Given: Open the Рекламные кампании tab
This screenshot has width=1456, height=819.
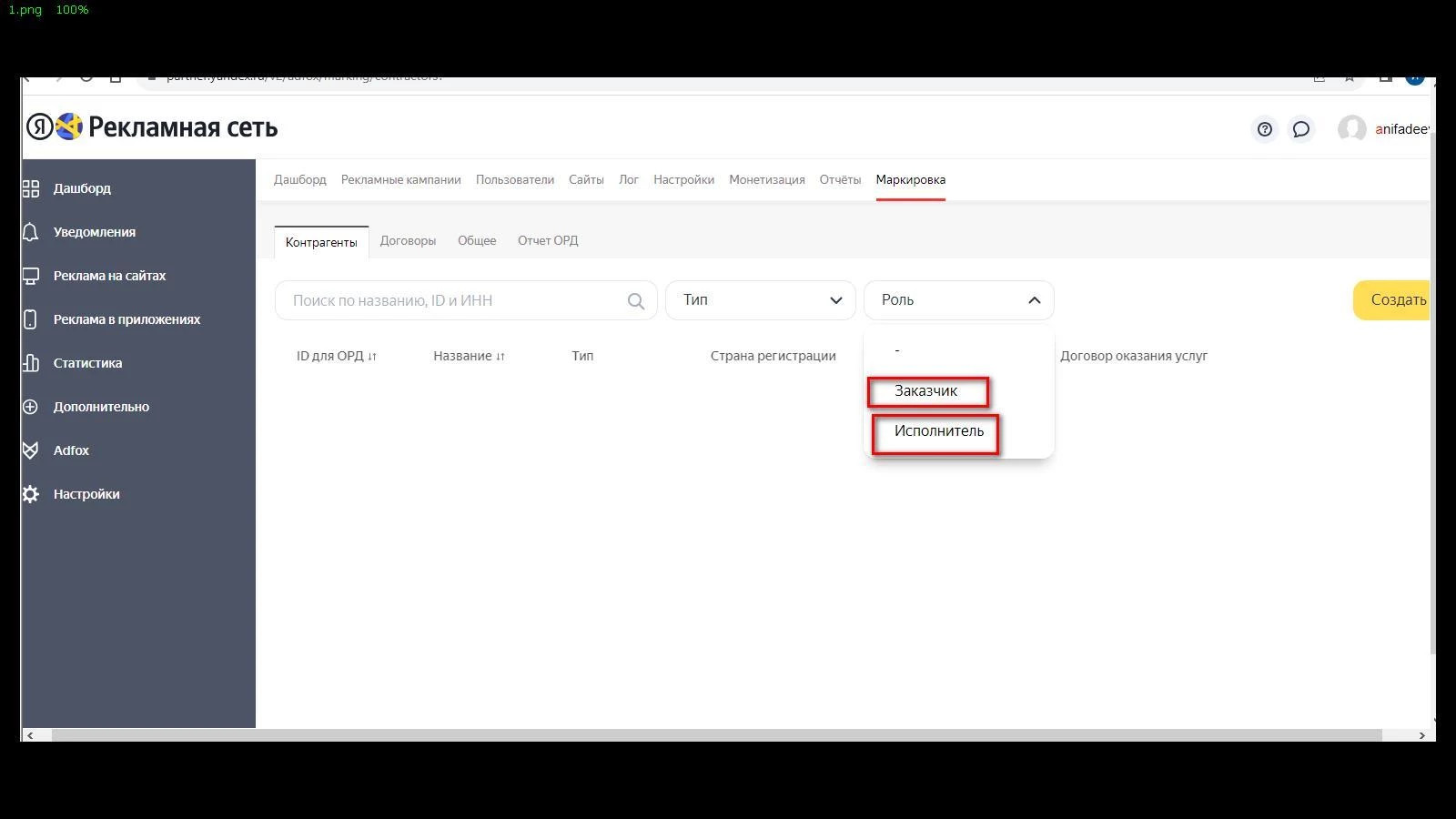Looking at the screenshot, I should click(401, 180).
